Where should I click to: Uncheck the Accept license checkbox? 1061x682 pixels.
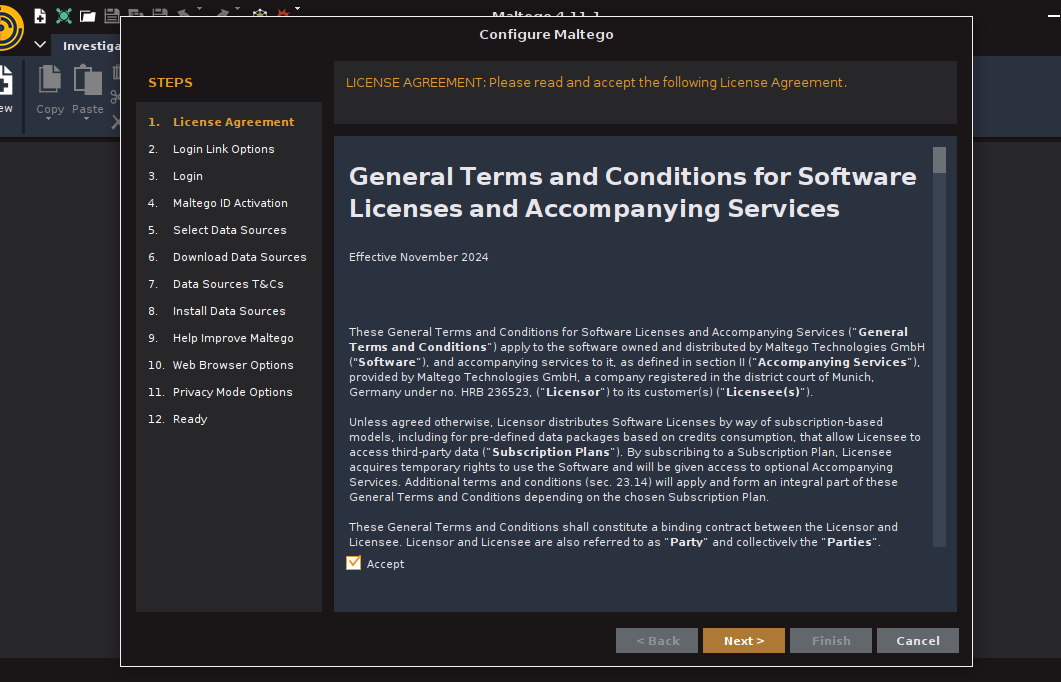(353, 563)
